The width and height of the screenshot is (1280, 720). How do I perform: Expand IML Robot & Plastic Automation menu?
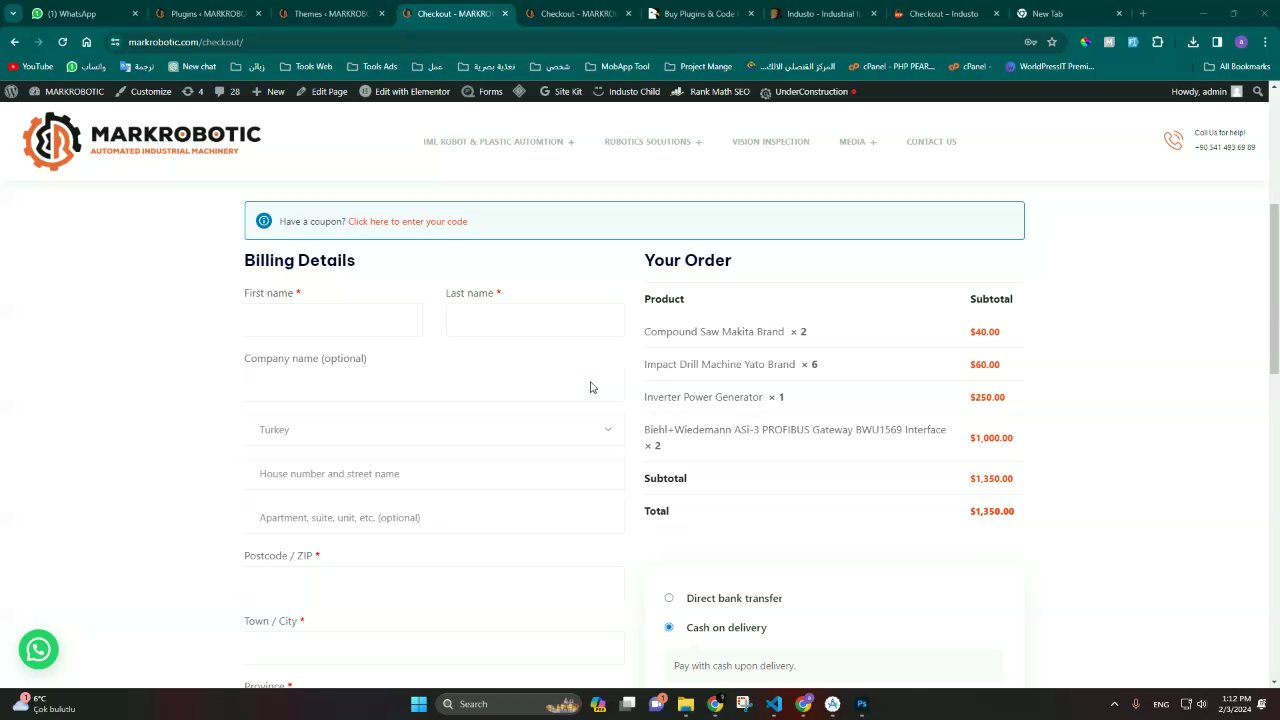(498, 142)
